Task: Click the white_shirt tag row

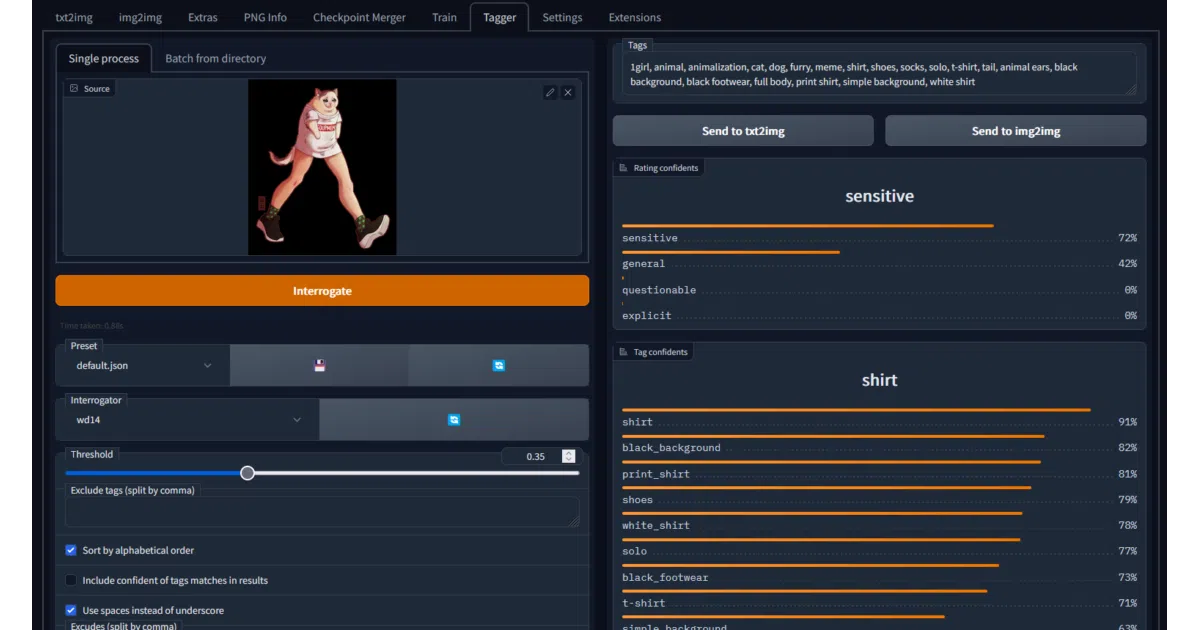Action: 879,521
